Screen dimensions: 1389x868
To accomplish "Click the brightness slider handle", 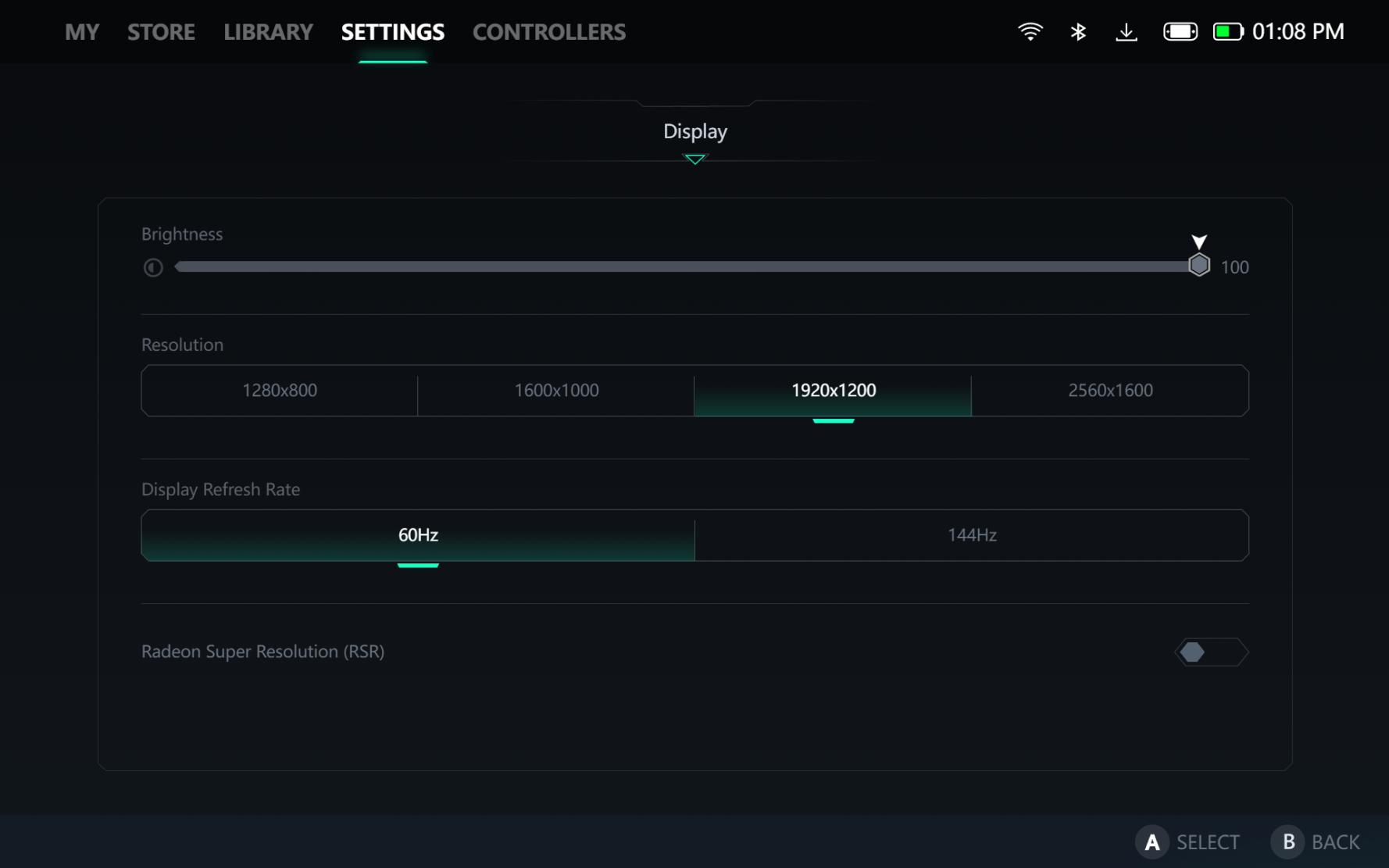I will (x=1198, y=266).
